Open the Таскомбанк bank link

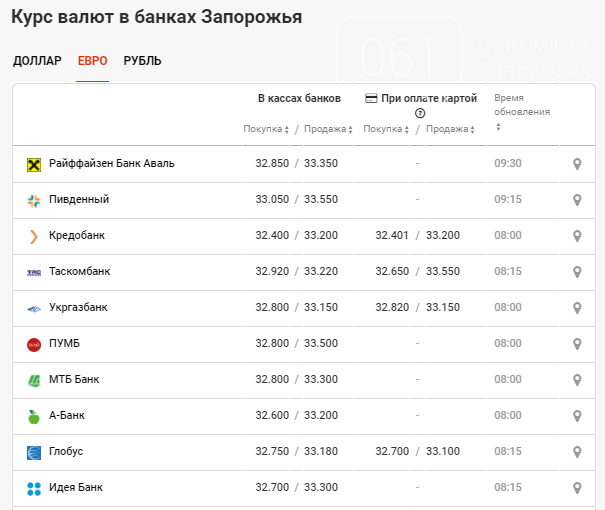pos(79,272)
